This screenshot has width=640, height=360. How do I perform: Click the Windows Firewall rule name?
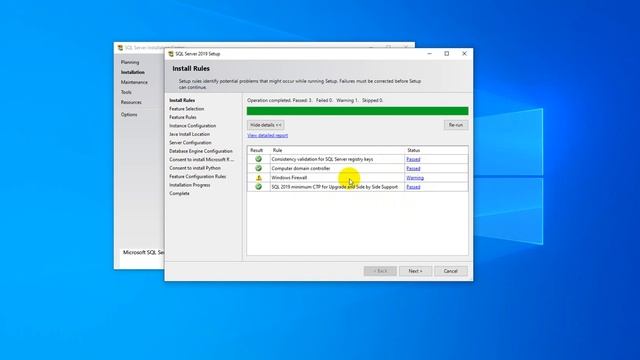pyautogui.click(x=289, y=178)
